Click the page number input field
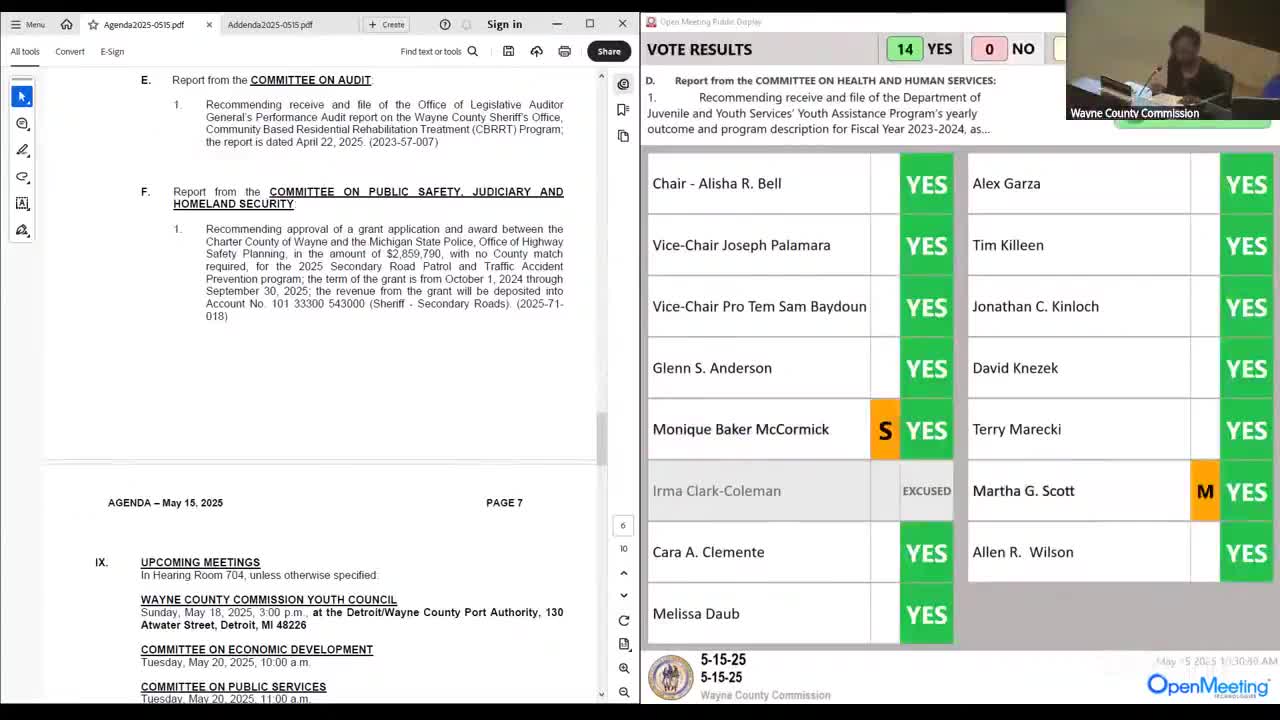The width and height of the screenshot is (1280, 720). coord(623,525)
